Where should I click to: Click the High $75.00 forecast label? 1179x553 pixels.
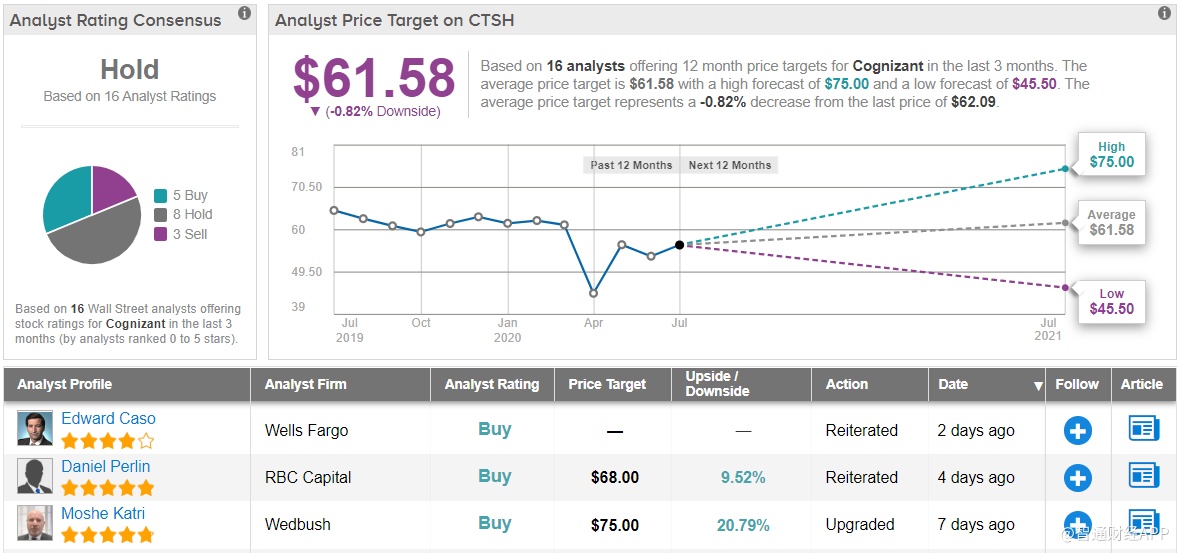point(1111,155)
